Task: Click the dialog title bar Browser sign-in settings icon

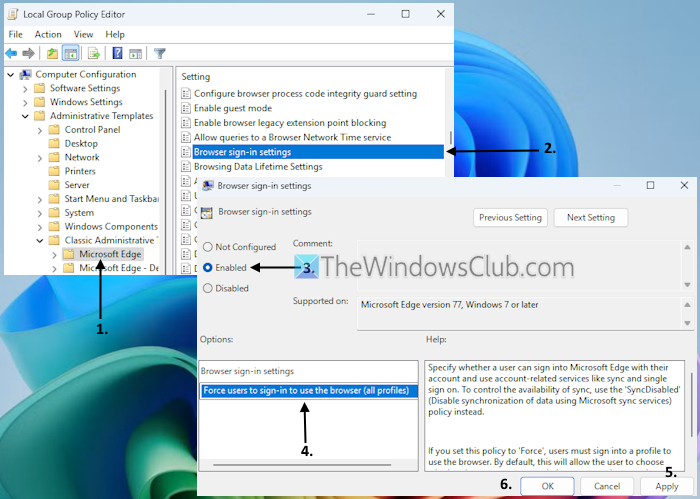Action: pyautogui.click(x=208, y=186)
